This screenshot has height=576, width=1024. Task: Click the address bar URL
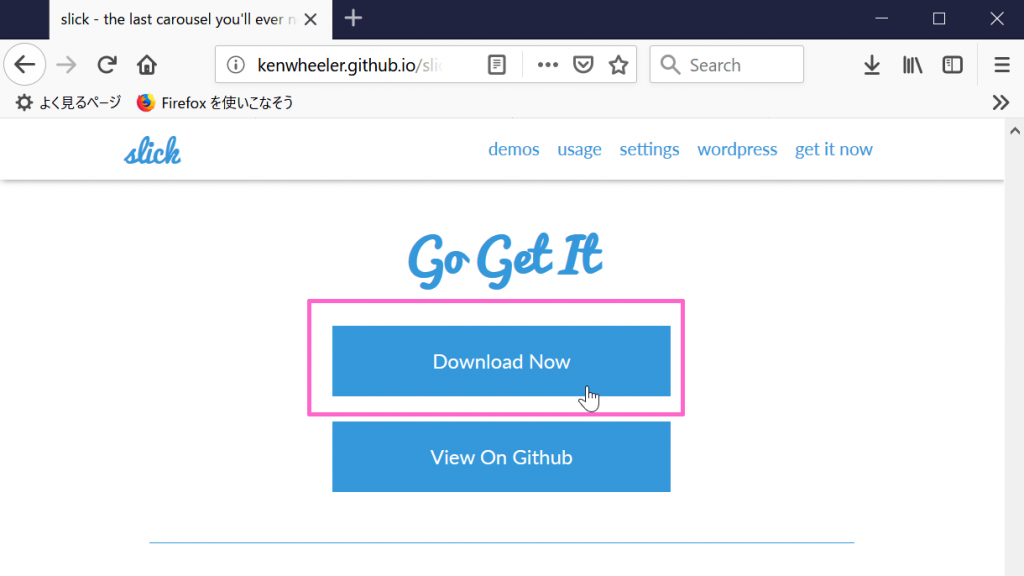coord(349,65)
